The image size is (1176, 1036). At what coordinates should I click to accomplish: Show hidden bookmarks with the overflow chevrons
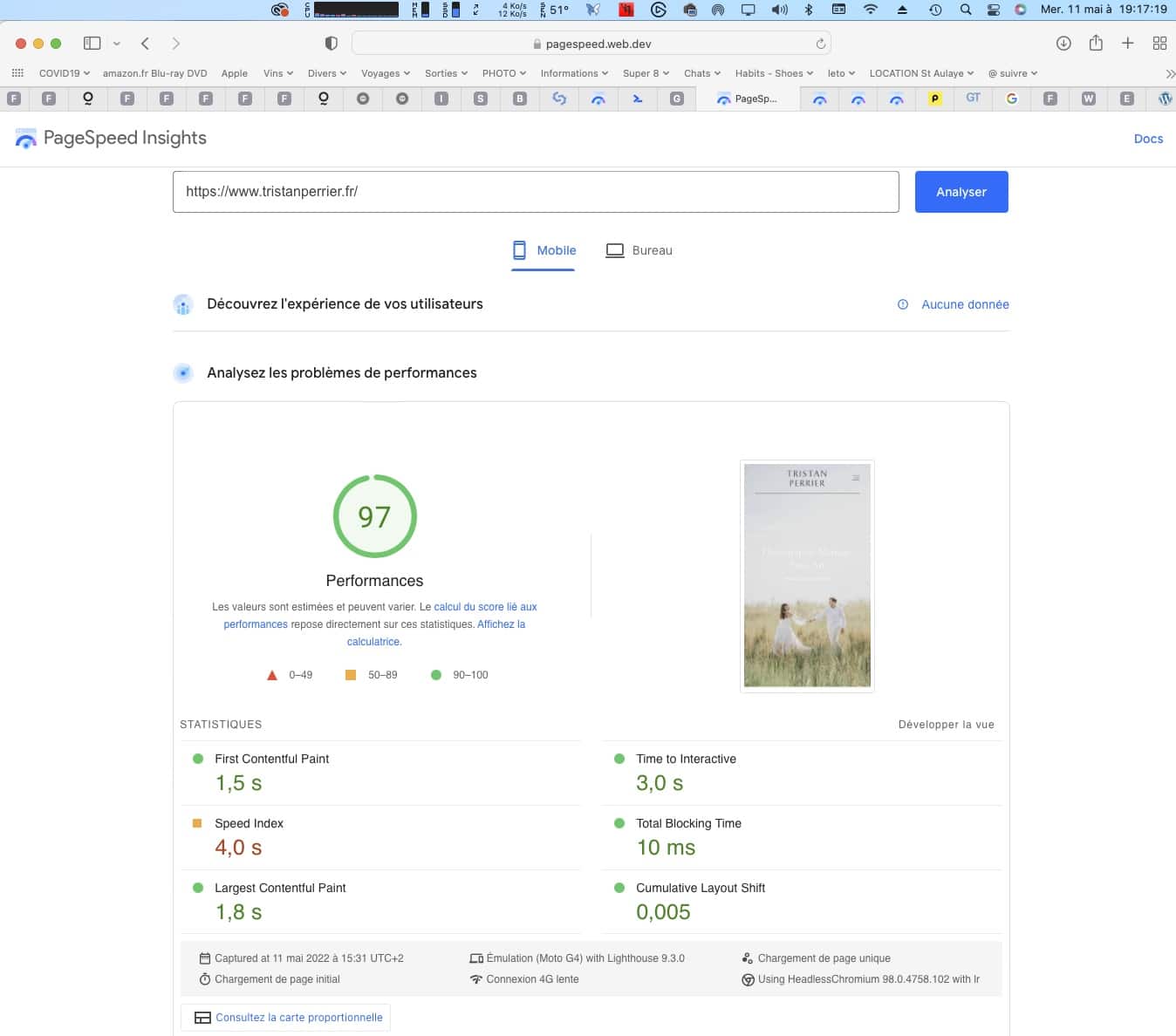click(x=1169, y=73)
